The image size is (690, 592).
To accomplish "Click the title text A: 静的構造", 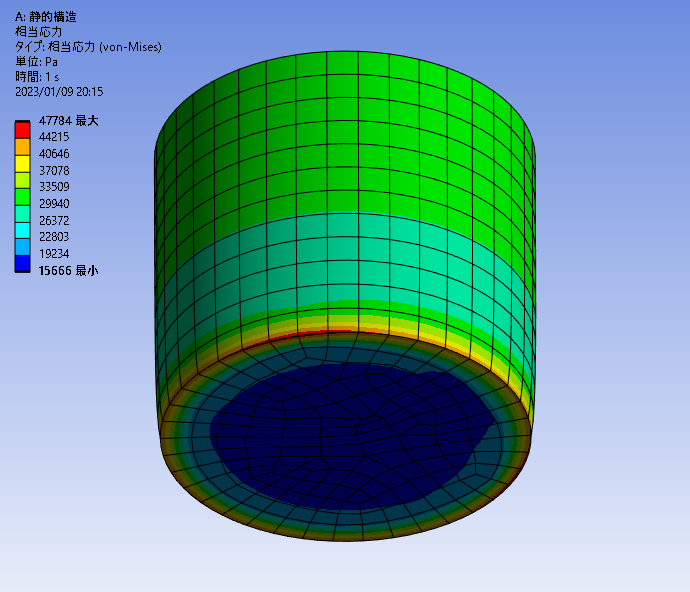I will pyautogui.click(x=46, y=17).
